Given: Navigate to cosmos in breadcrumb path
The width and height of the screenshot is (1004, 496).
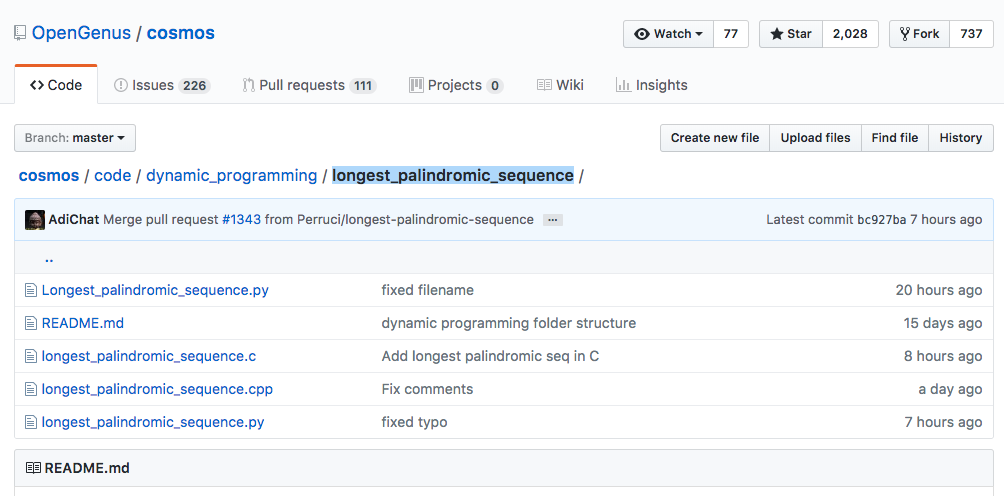Looking at the screenshot, I should 49,175.
